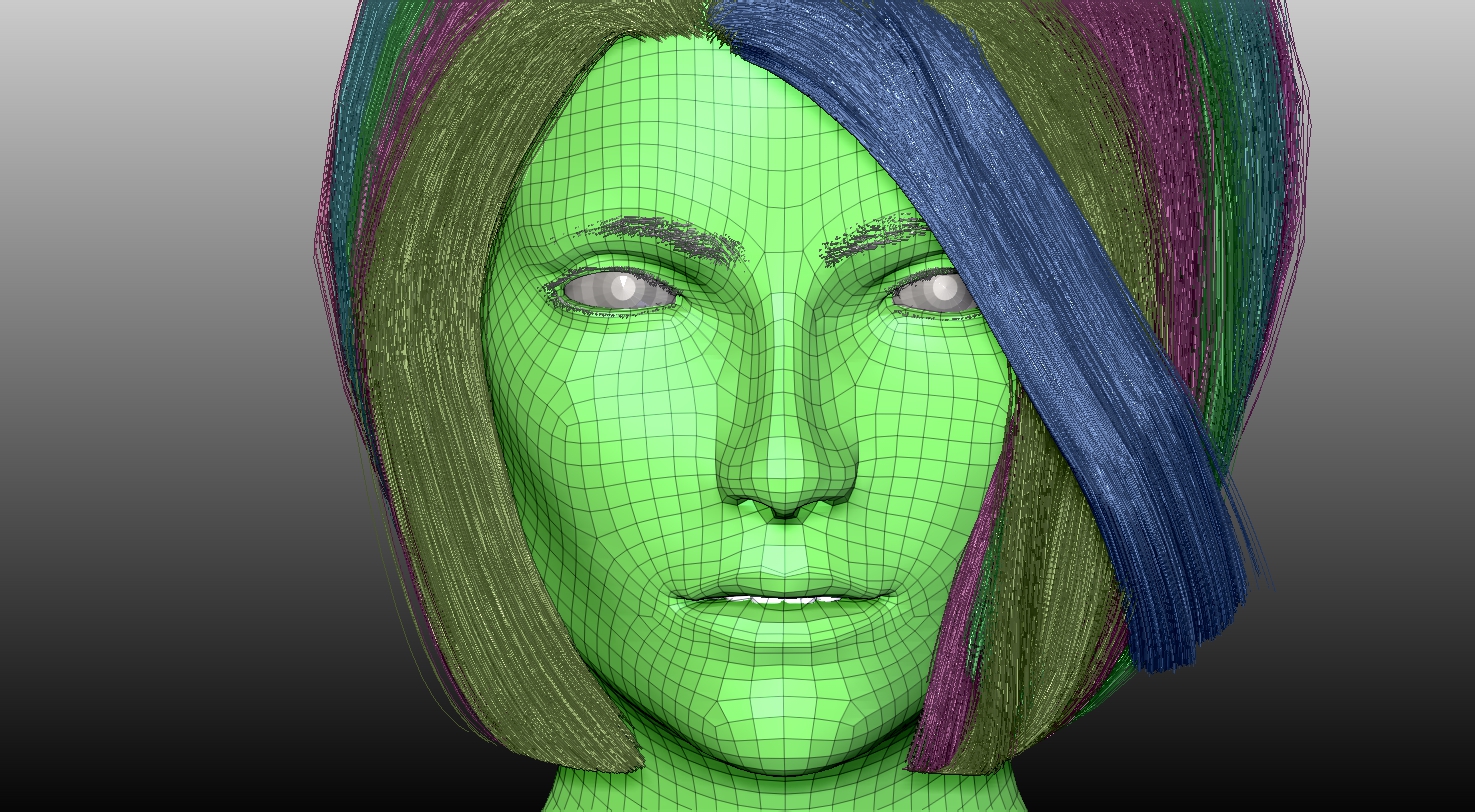Click the empty gray background at left
This screenshot has height=812, width=1475.
[150, 300]
